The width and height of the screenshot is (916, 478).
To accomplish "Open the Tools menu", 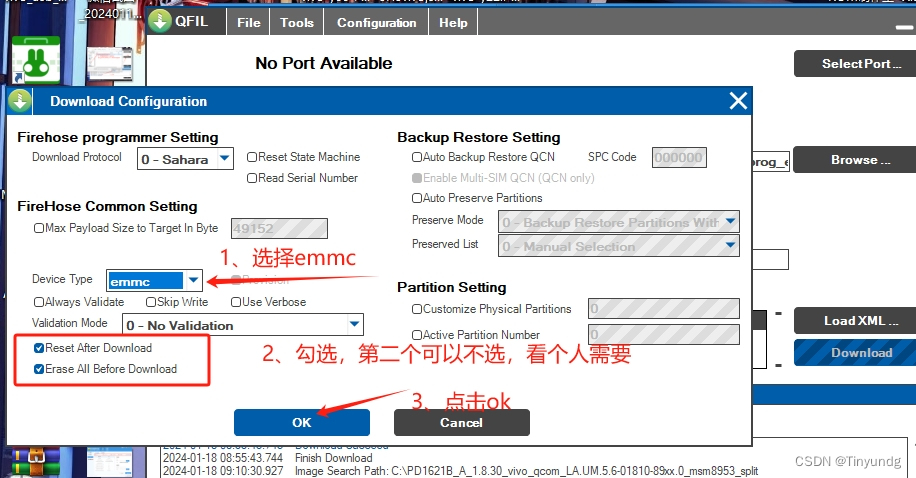I will coord(296,23).
